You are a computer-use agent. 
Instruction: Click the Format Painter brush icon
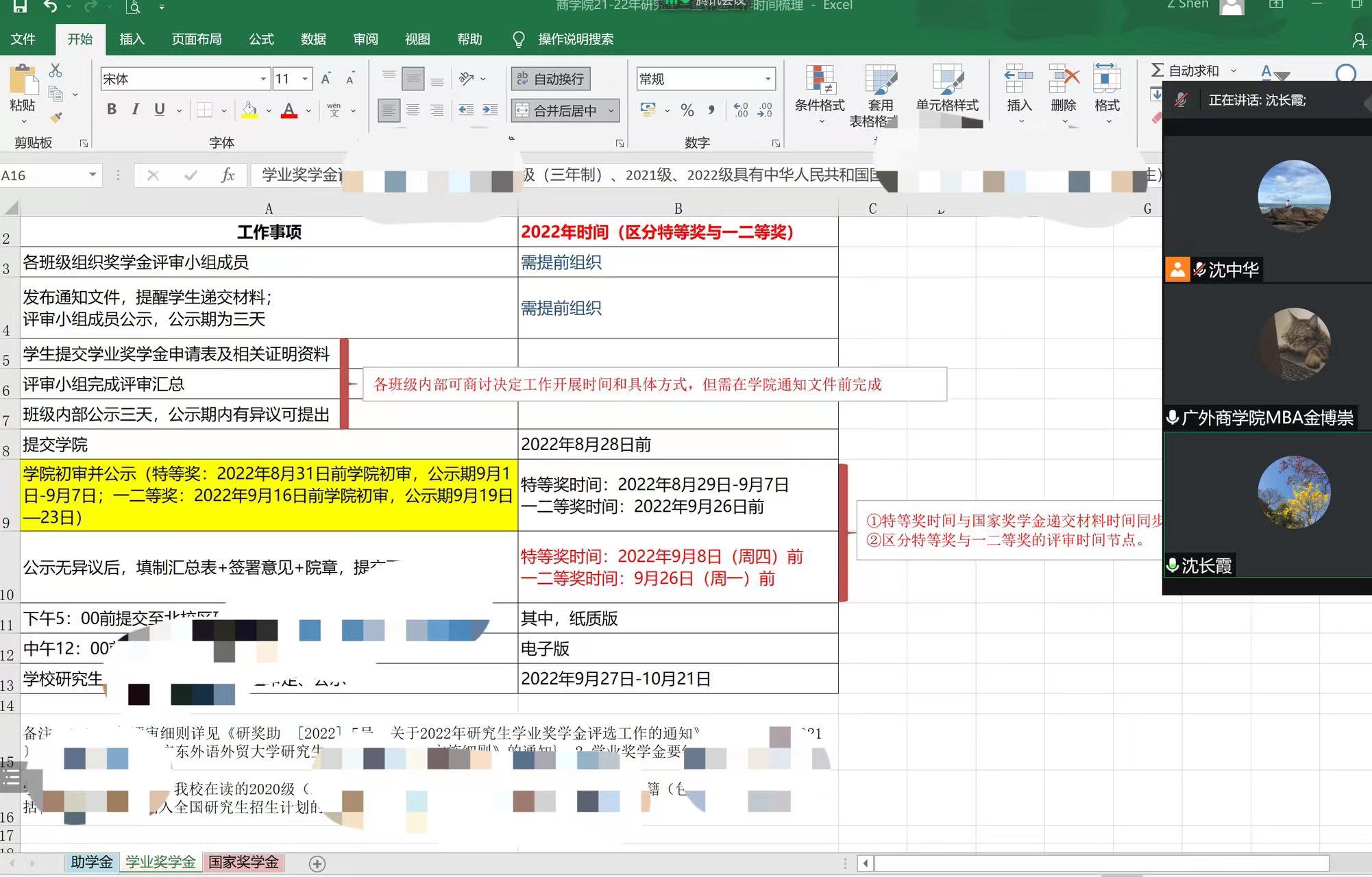coord(57,118)
